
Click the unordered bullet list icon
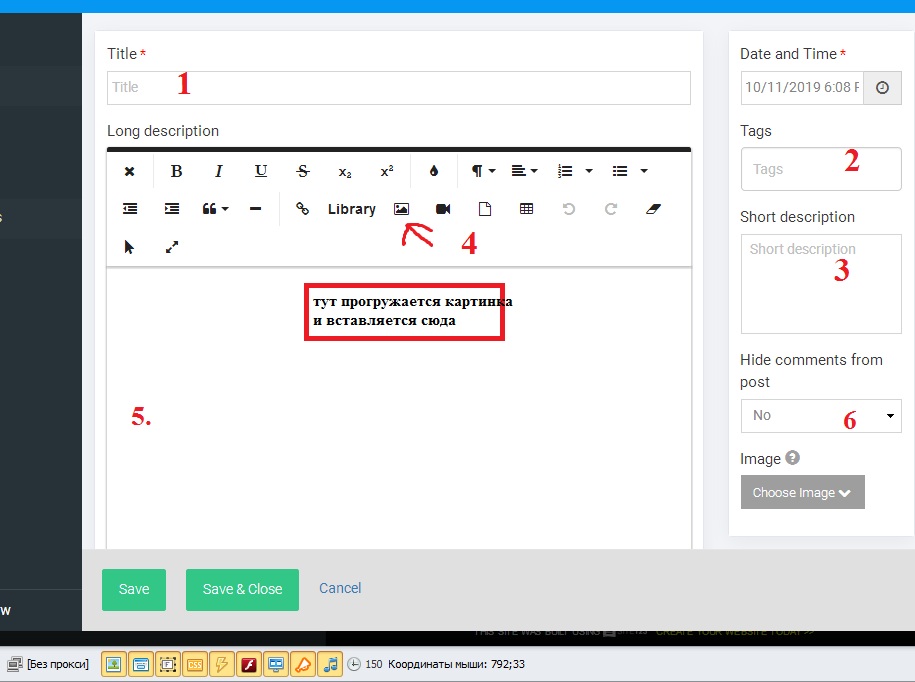click(620, 171)
